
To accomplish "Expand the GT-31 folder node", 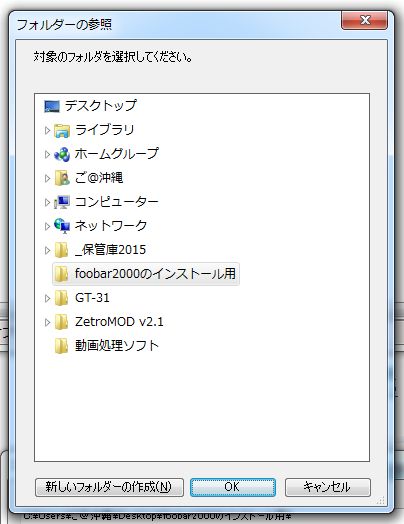I will [47, 298].
